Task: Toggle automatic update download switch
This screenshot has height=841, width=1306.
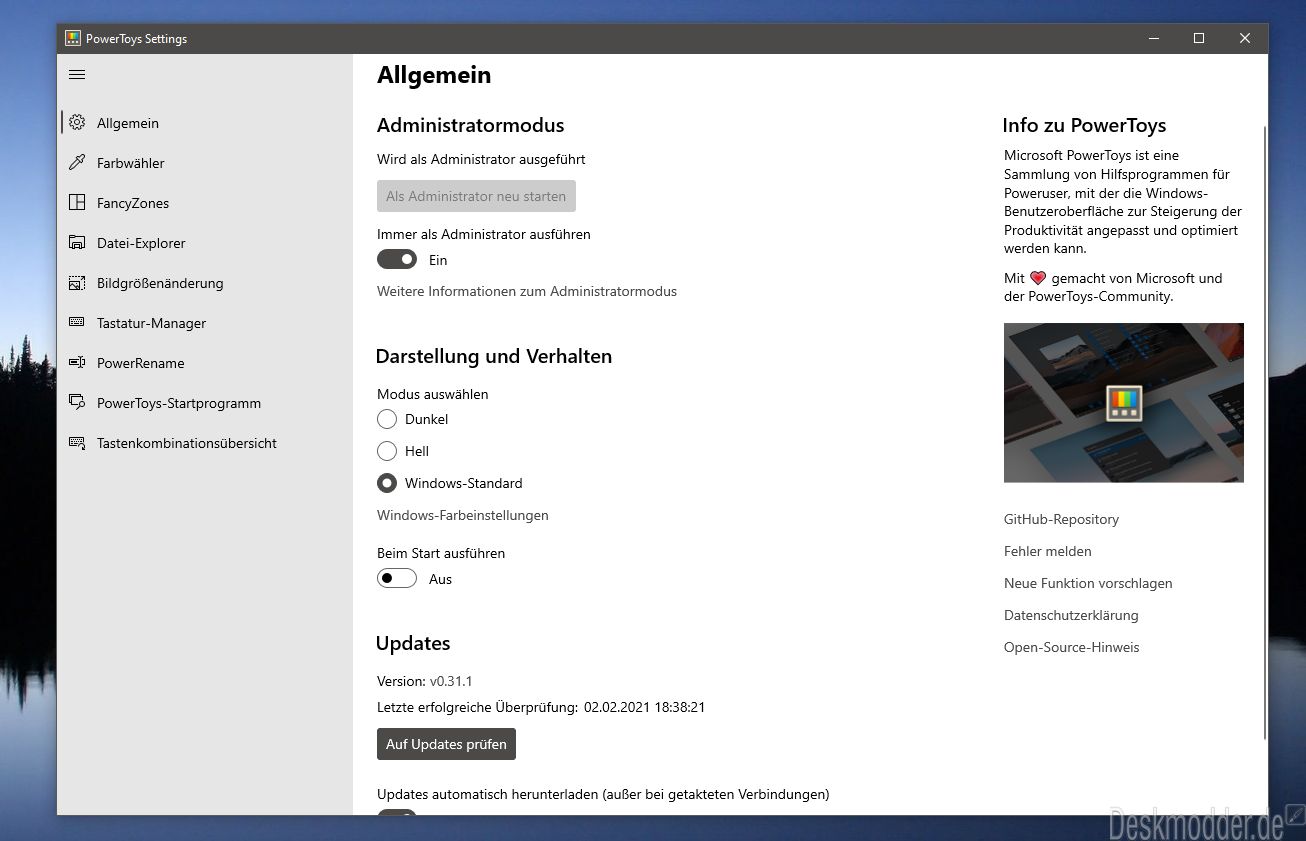Action: 397,812
